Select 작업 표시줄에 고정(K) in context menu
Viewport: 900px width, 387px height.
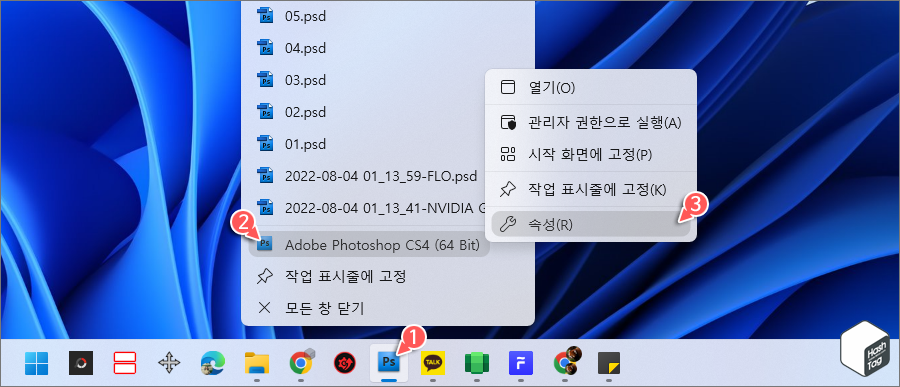click(591, 189)
